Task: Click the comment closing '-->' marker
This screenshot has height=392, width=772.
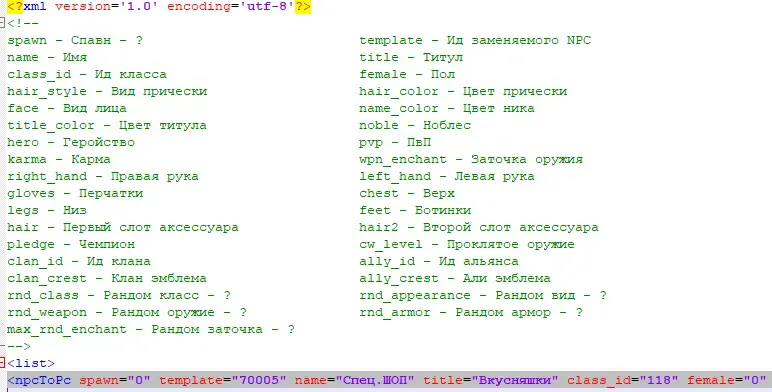Action: [19, 347]
